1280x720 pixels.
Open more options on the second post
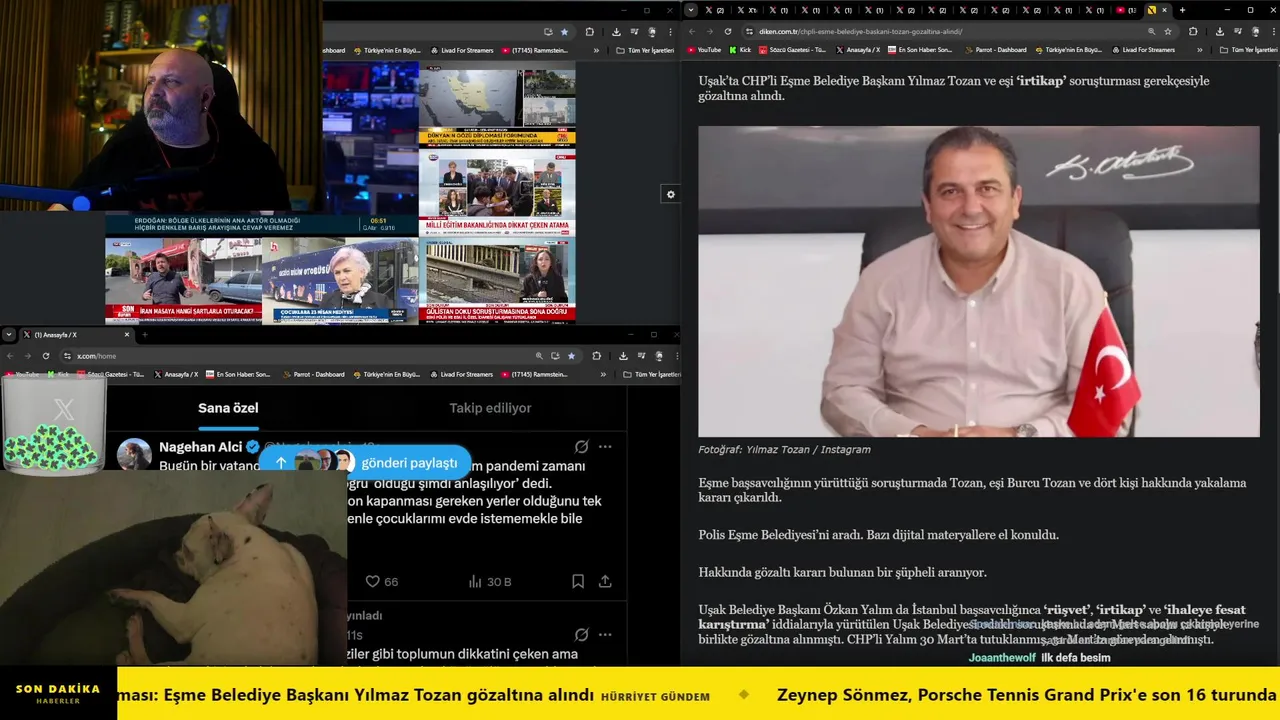[605, 635]
